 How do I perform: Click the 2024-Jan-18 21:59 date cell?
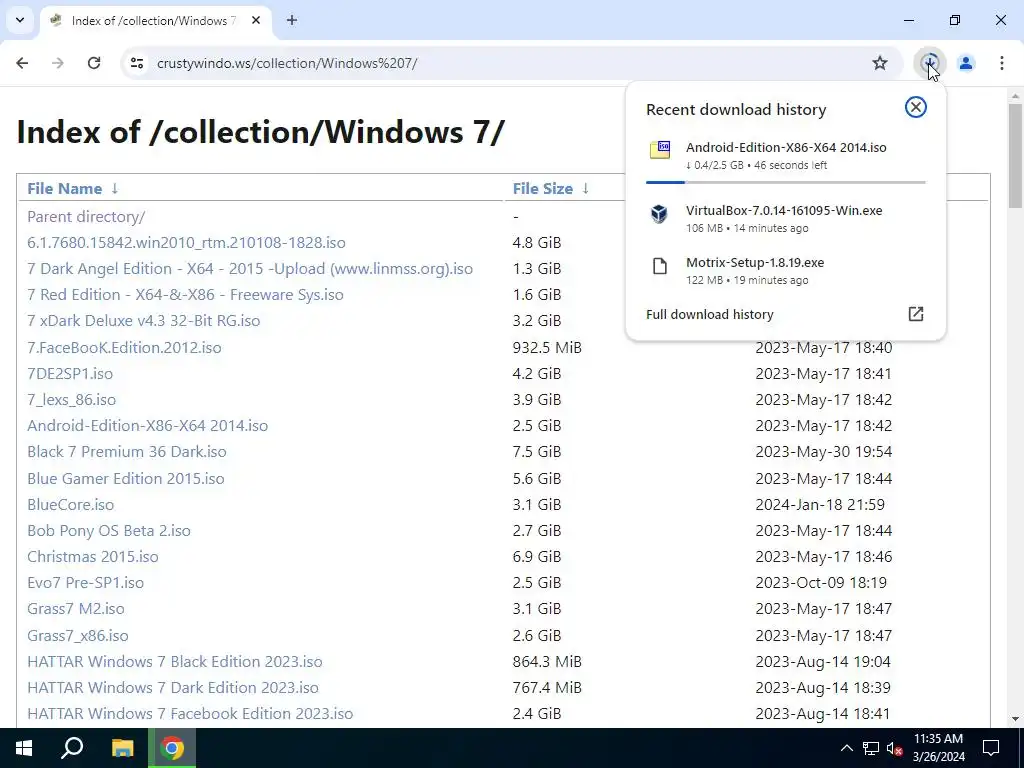point(820,505)
